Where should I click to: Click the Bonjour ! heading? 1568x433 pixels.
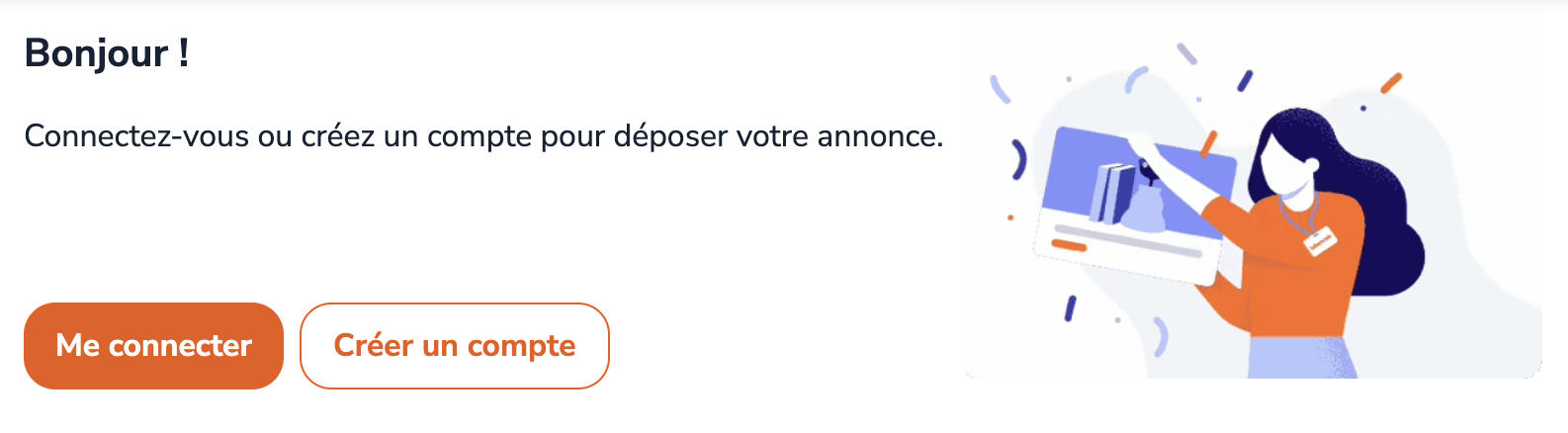point(107,53)
